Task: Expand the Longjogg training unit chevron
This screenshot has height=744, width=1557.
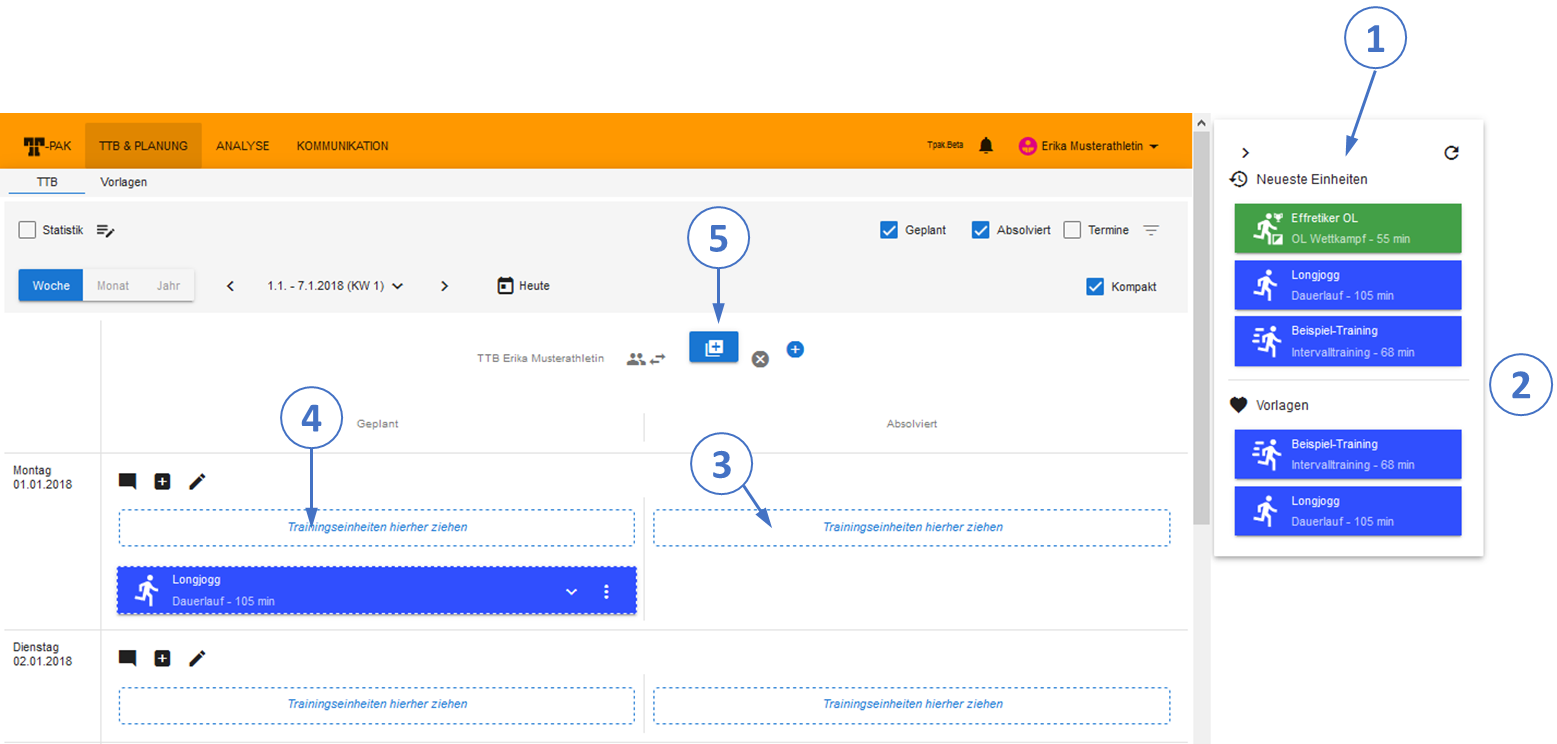Action: pos(571,591)
